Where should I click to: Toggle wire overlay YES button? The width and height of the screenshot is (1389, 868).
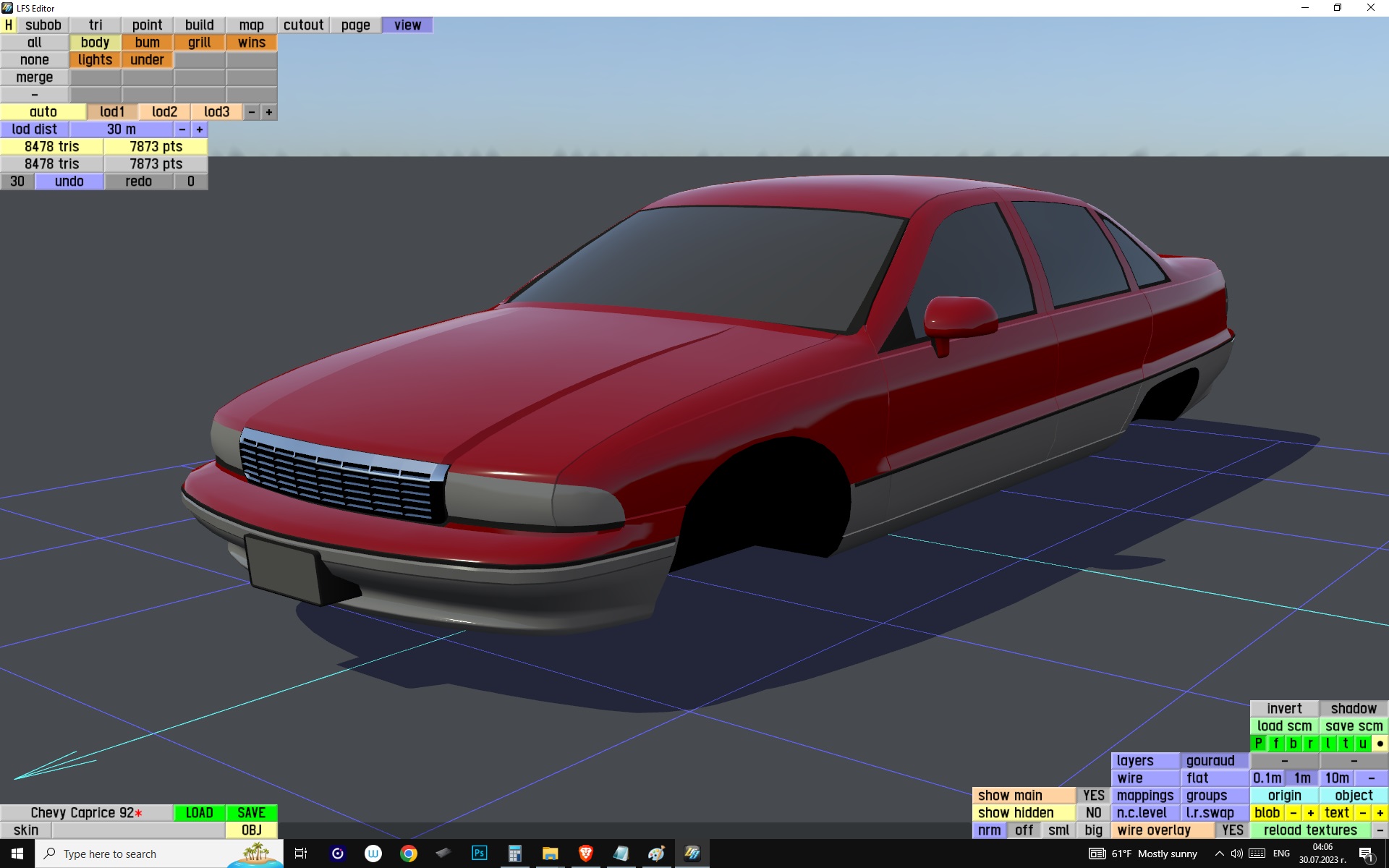click(1232, 830)
